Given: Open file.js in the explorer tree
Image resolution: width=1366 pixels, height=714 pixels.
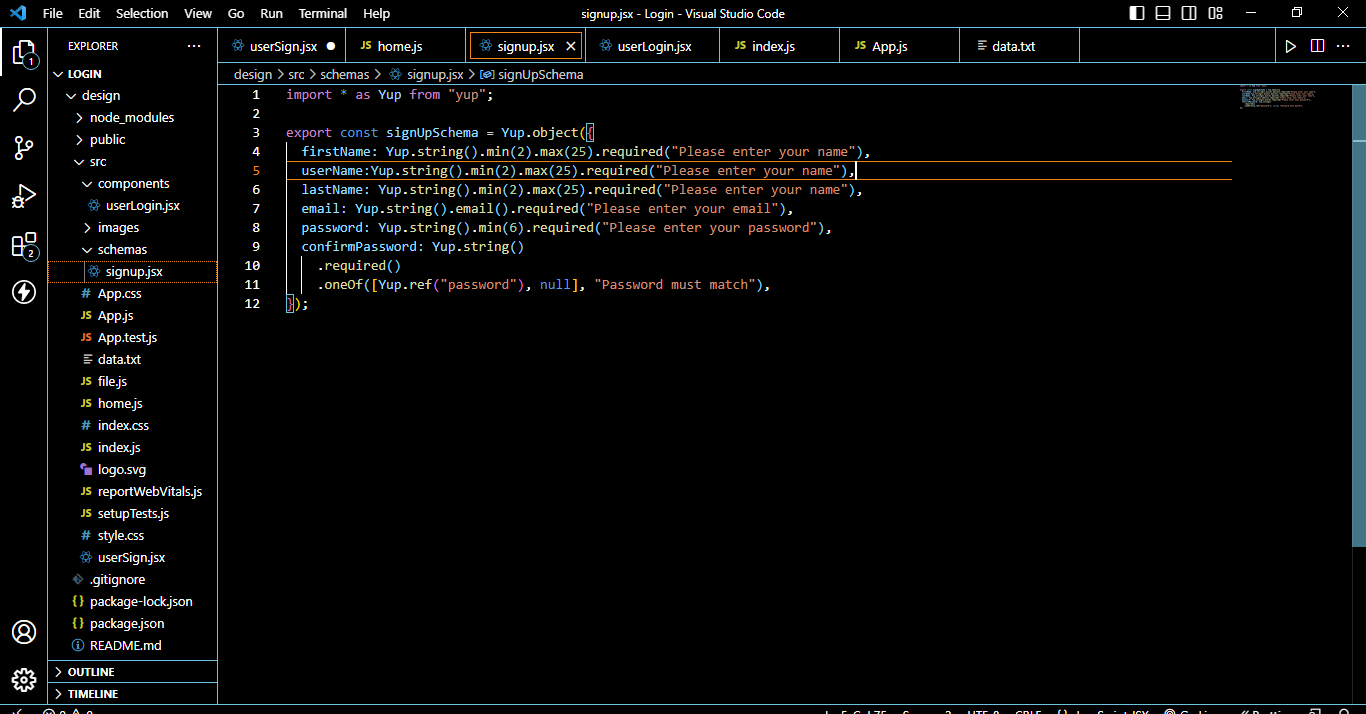Looking at the screenshot, I should pyautogui.click(x=132, y=382).
